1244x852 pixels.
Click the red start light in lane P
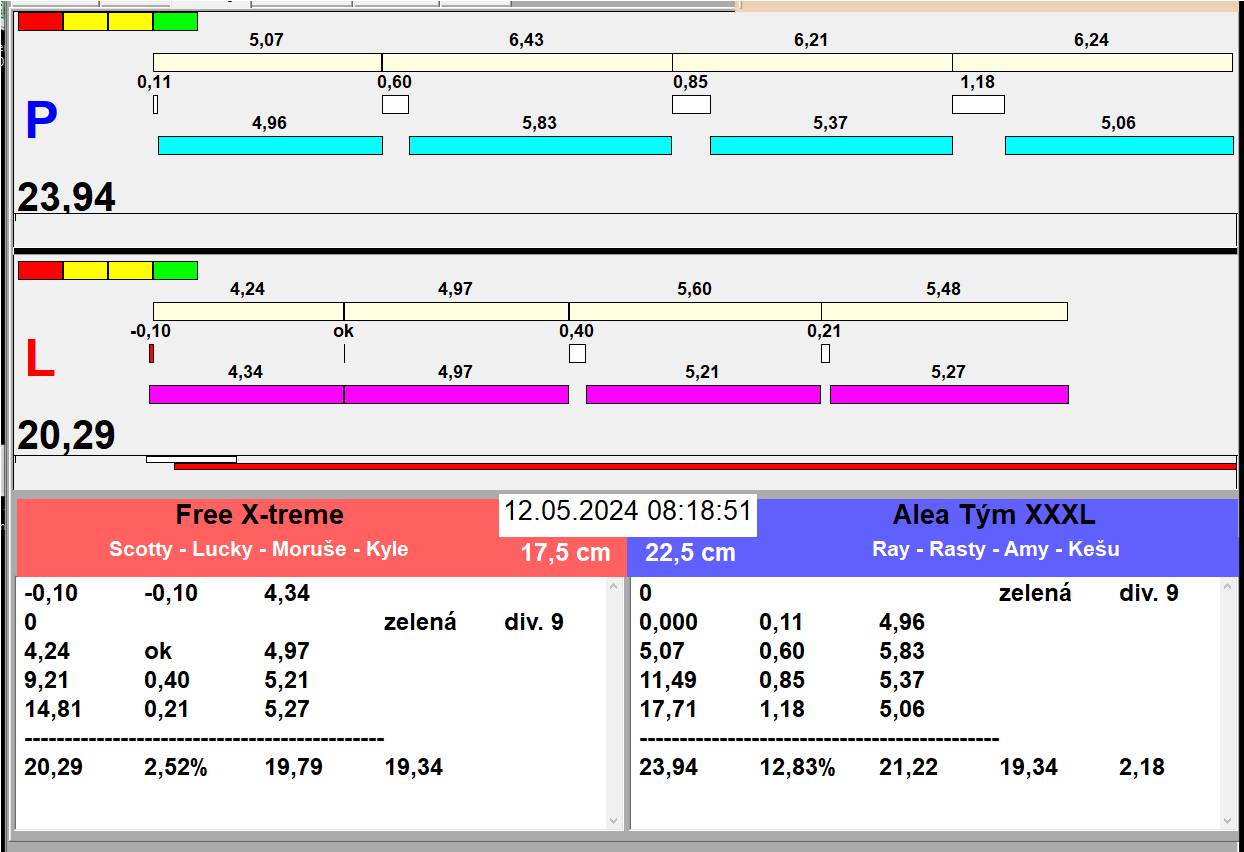40,21
